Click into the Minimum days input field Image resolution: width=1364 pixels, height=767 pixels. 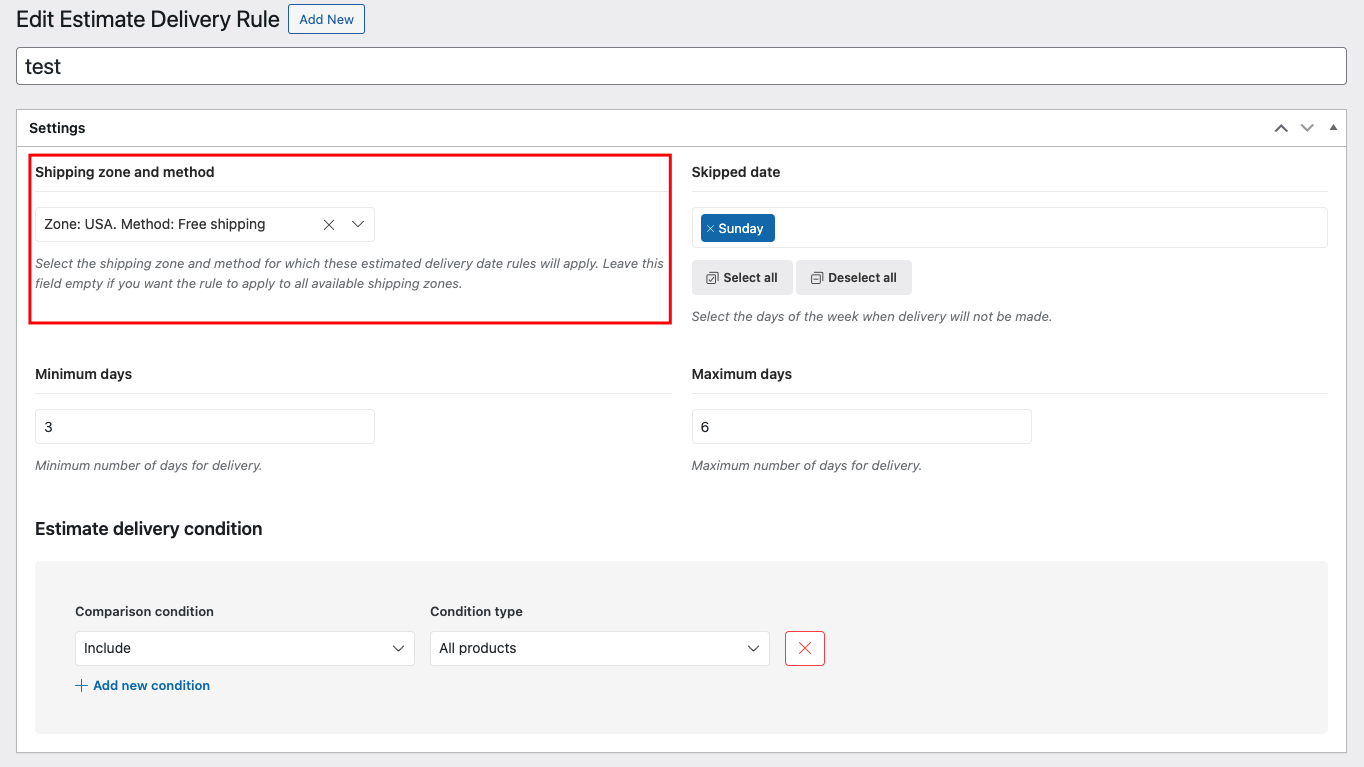pyautogui.click(x=204, y=427)
